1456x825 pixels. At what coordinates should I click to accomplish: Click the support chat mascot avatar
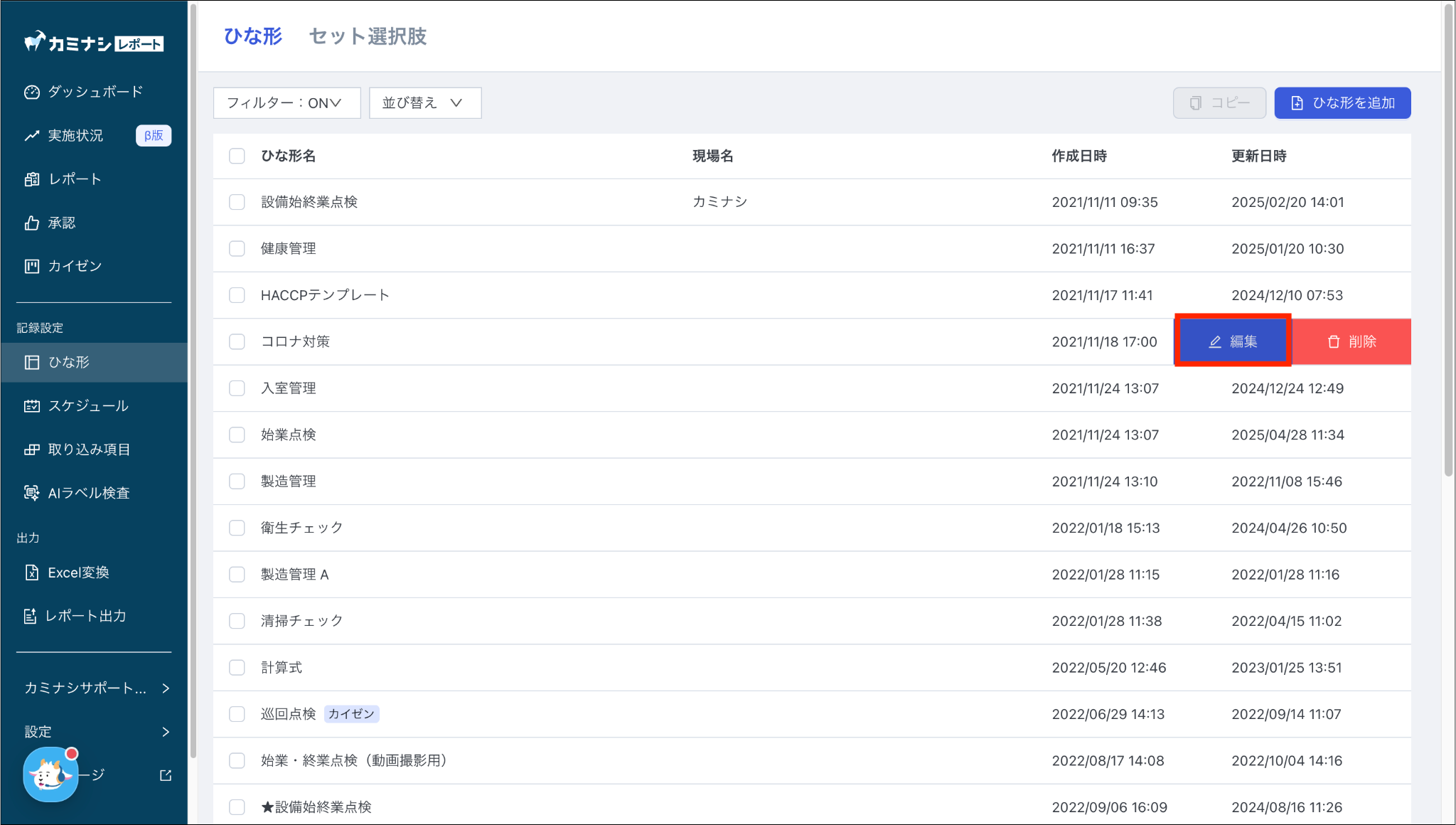(x=49, y=775)
